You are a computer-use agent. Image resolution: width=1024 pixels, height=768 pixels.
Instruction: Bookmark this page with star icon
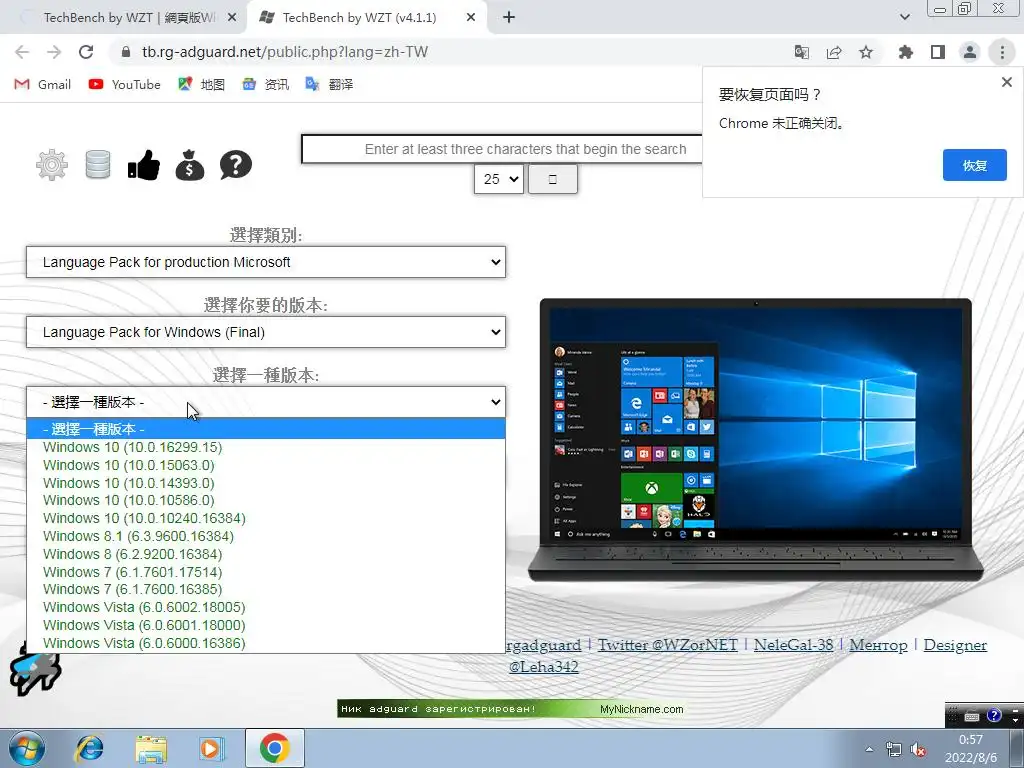pyautogui.click(x=866, y=52)
